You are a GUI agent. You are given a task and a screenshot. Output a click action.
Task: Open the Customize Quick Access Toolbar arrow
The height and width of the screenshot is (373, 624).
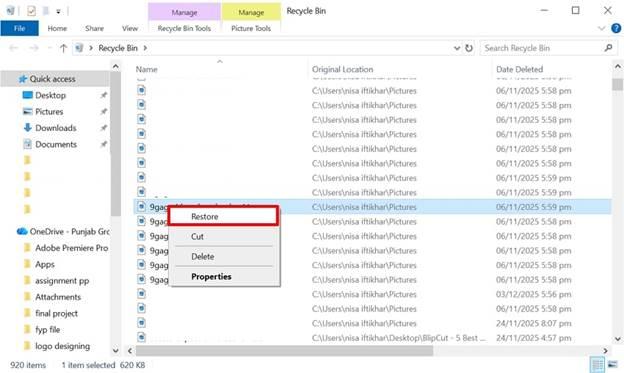coord(58,12)
